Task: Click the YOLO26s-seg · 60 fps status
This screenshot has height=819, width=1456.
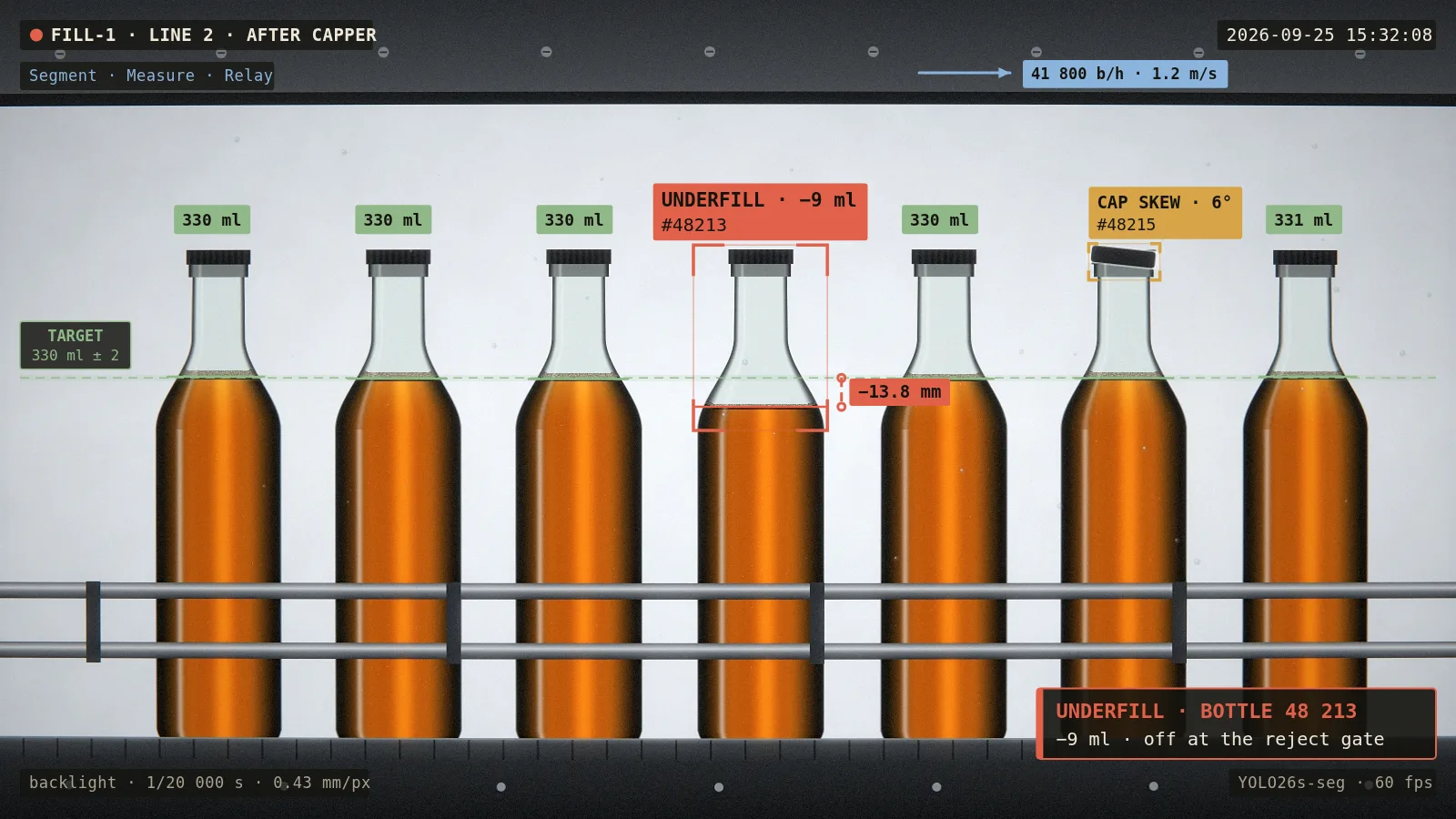Action: point(1334,783)
